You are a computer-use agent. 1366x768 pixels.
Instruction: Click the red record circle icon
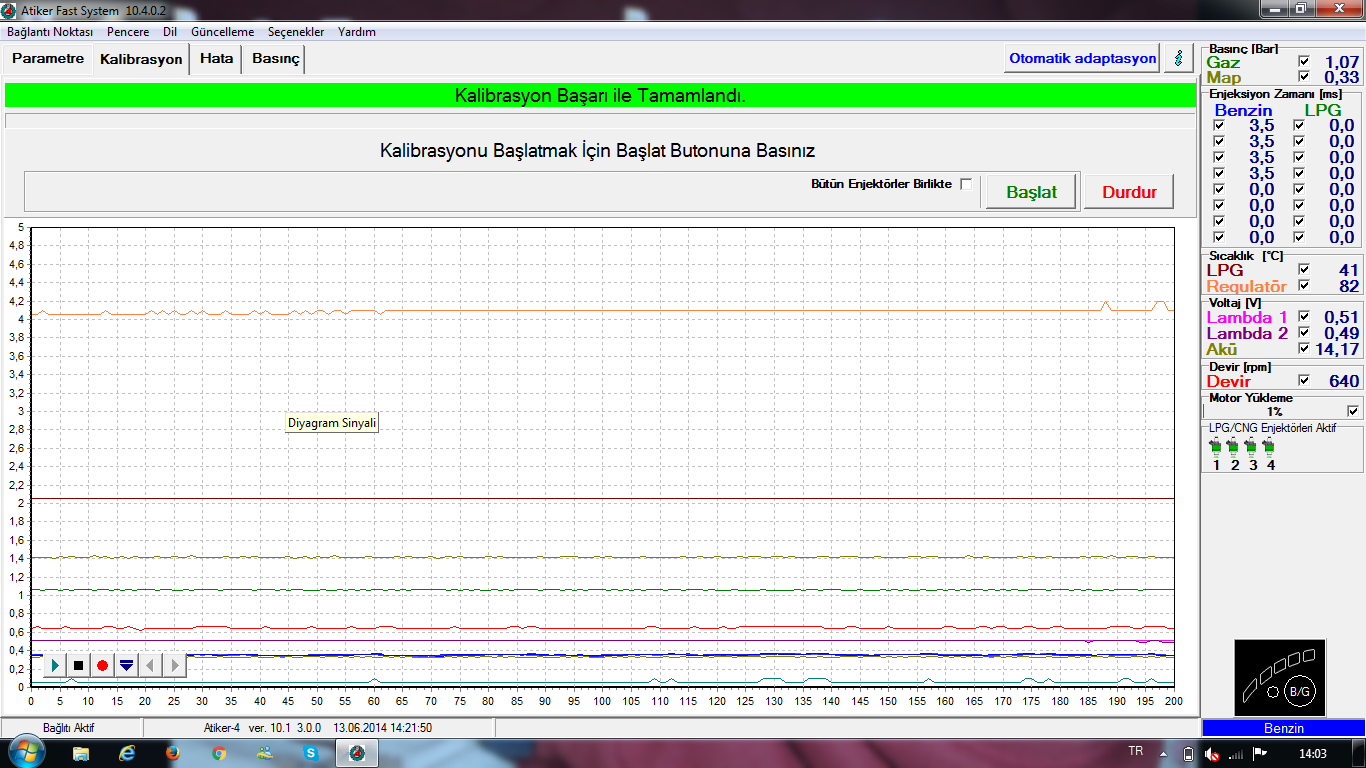(102, 665)
